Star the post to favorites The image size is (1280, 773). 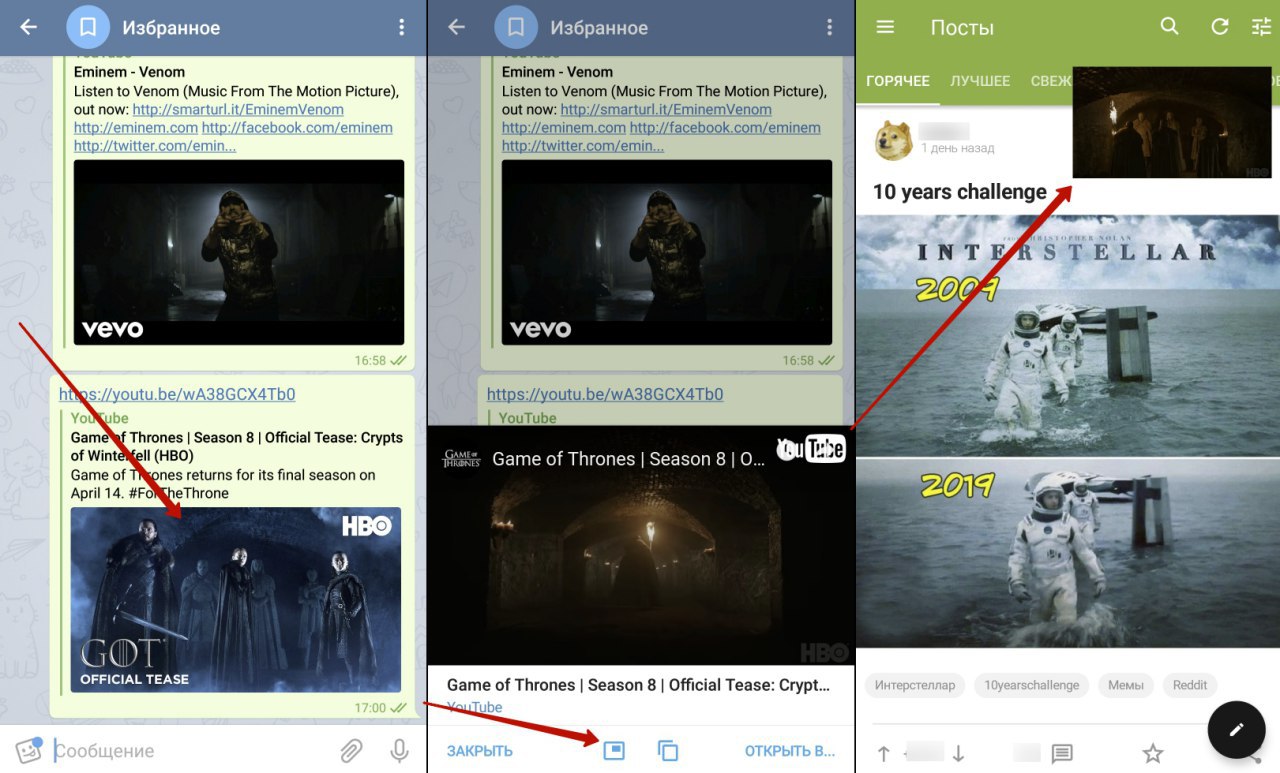pyautogui.click(x=1153, y=753)
